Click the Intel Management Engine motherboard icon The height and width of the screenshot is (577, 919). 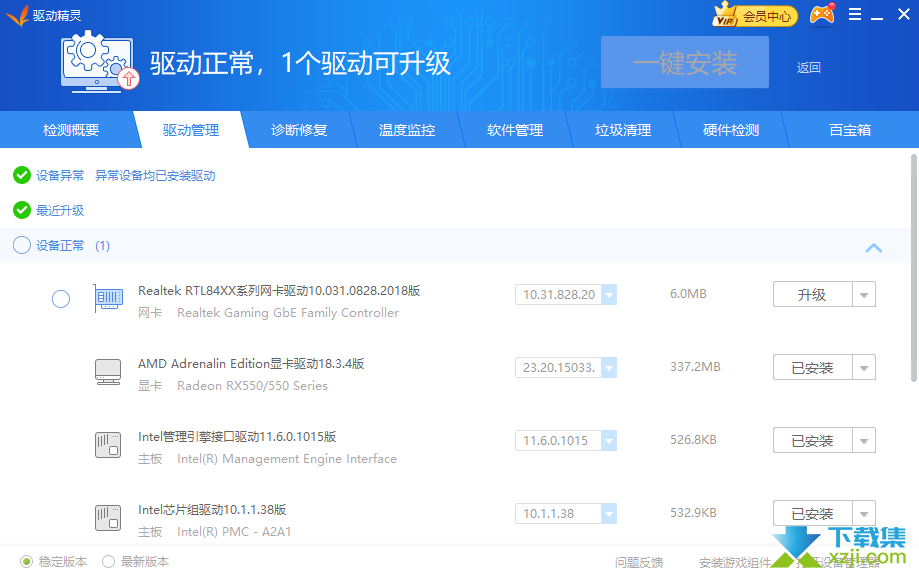108,445
